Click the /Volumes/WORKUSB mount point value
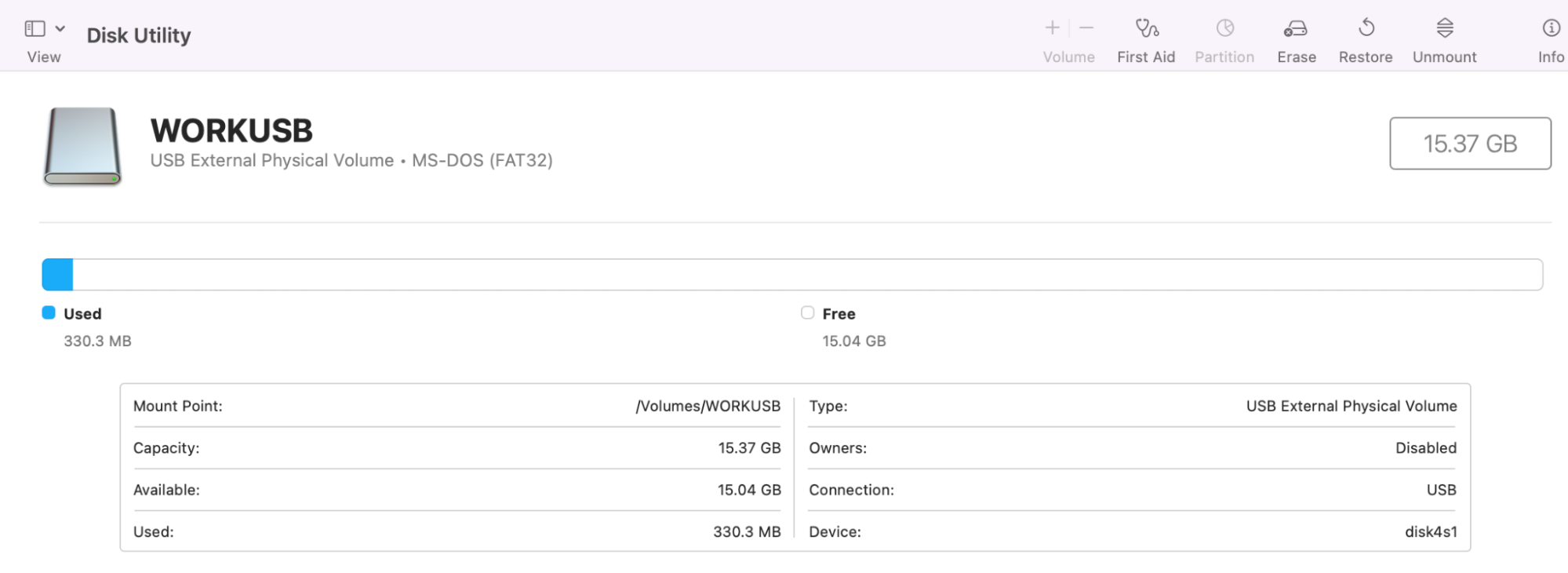This screenshot has width=1568, height=573. 708,406
